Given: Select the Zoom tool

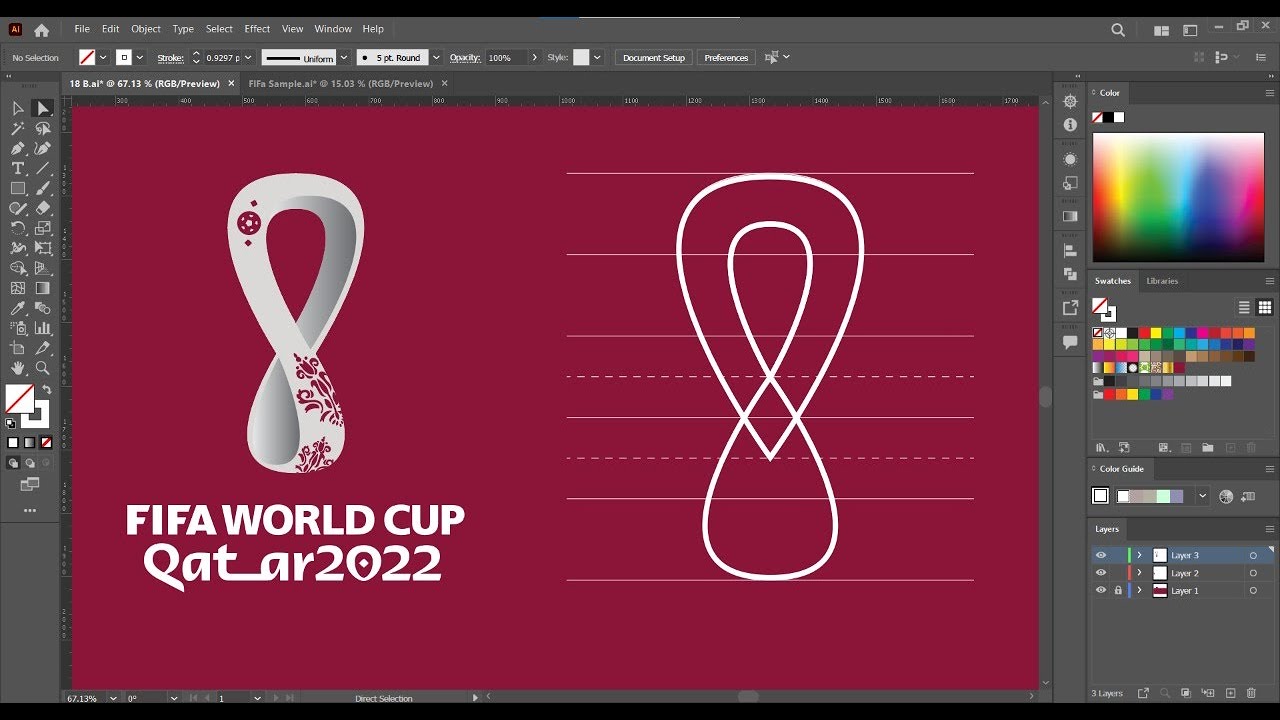Looking at the screenshot, I should pos(42,368).
